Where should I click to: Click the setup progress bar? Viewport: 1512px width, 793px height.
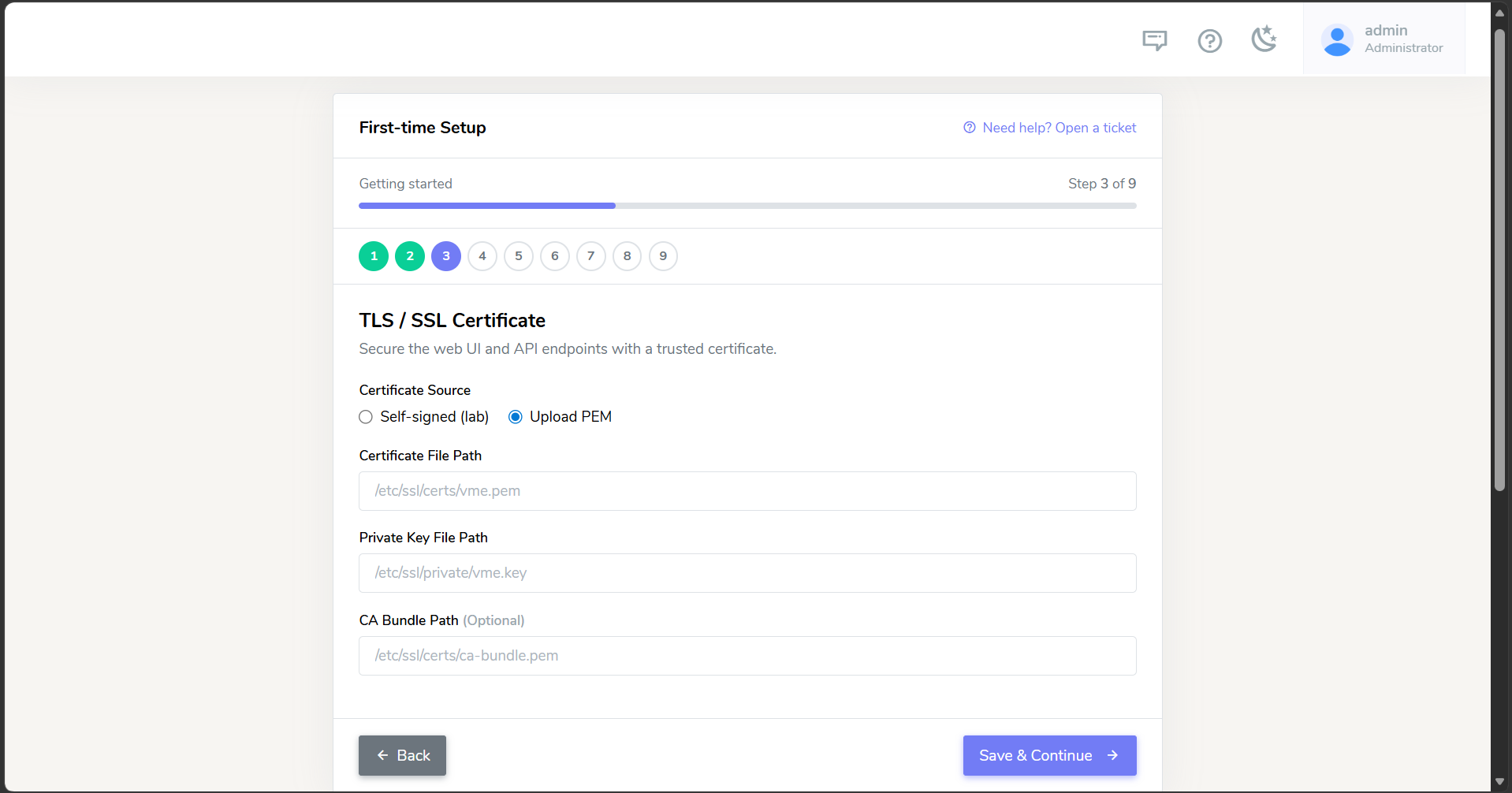point(747,206)
